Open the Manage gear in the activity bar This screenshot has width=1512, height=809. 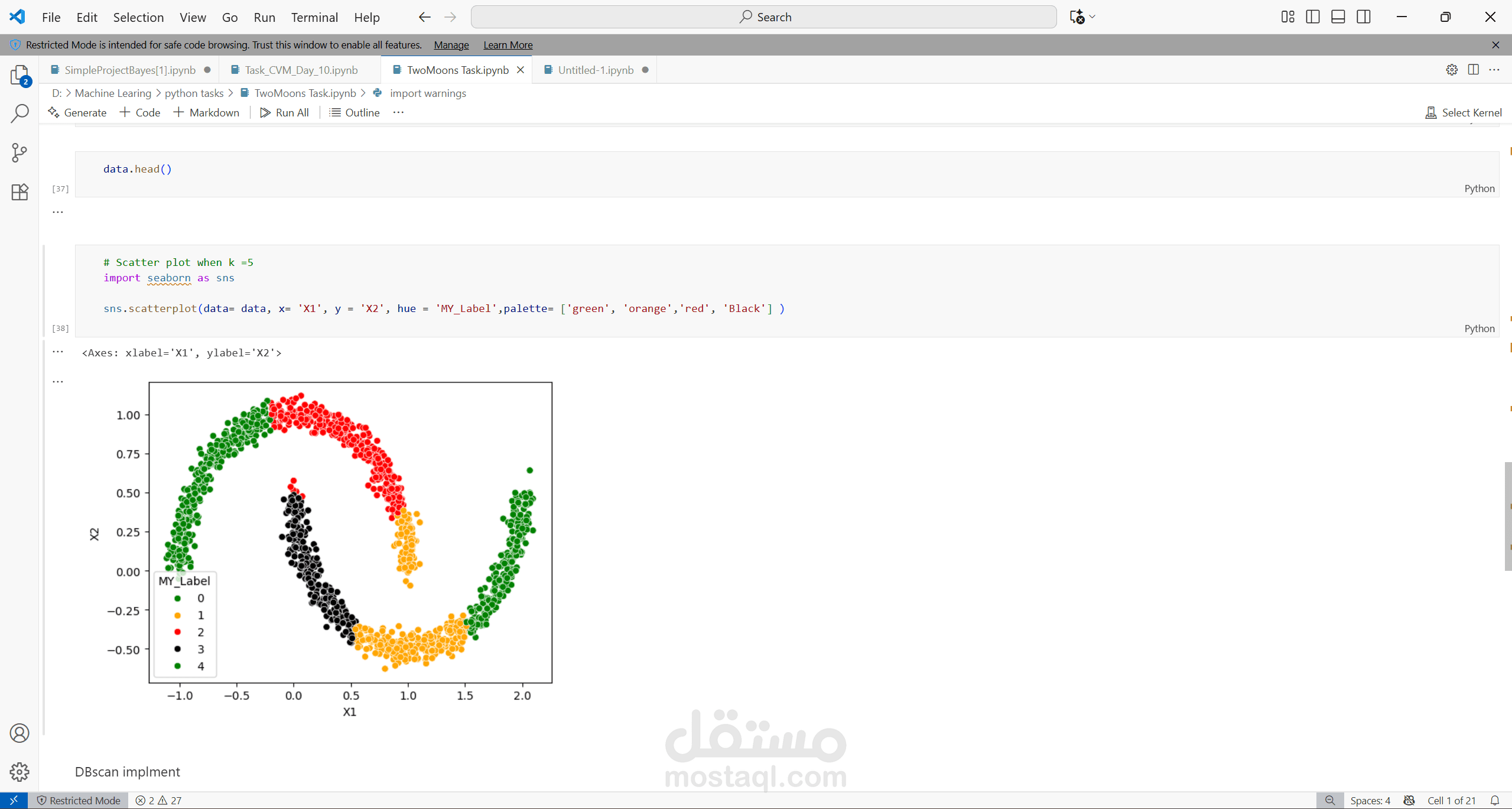point(19,771)
